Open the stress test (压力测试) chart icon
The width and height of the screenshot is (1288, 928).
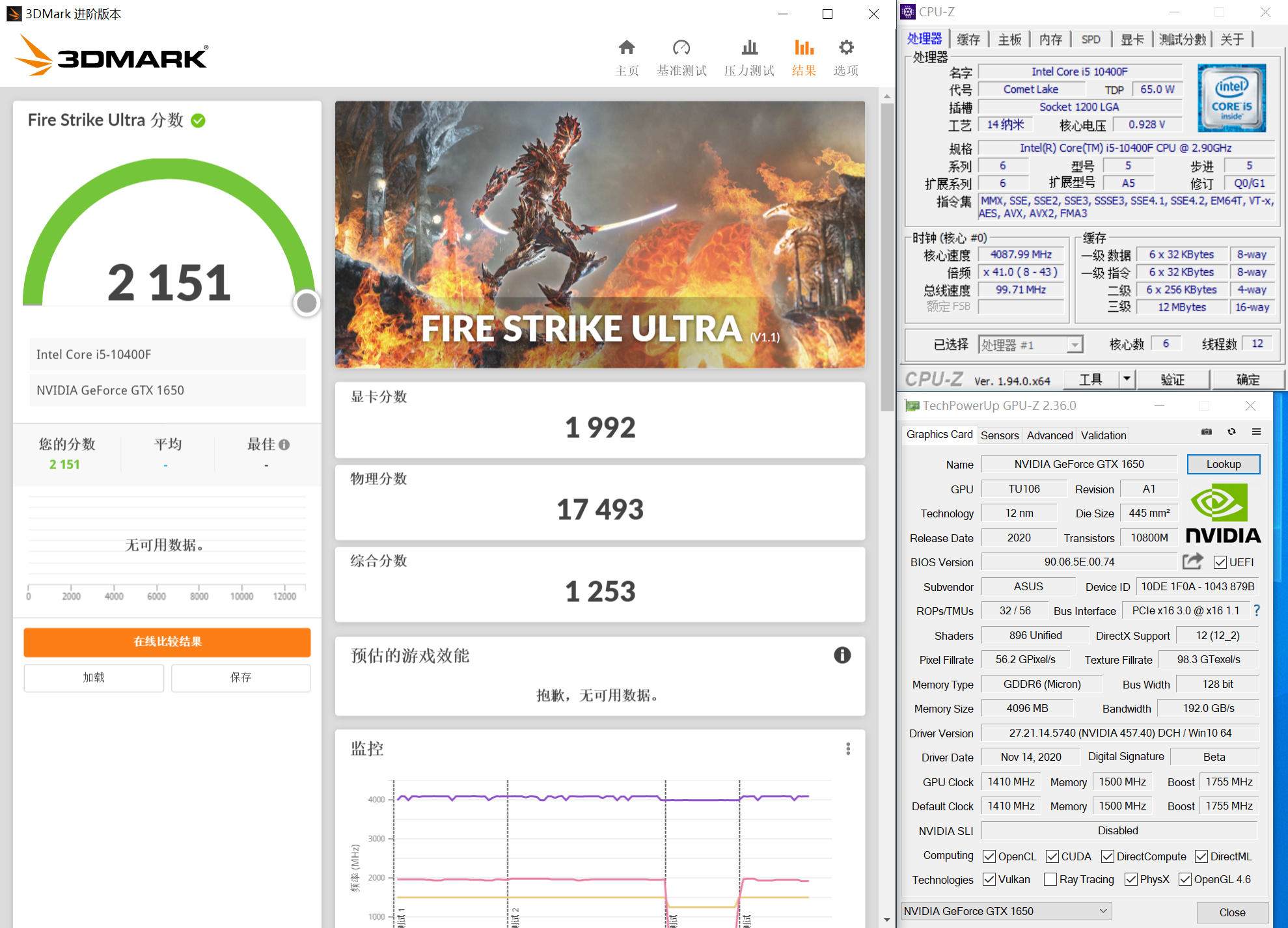[750, 48]
